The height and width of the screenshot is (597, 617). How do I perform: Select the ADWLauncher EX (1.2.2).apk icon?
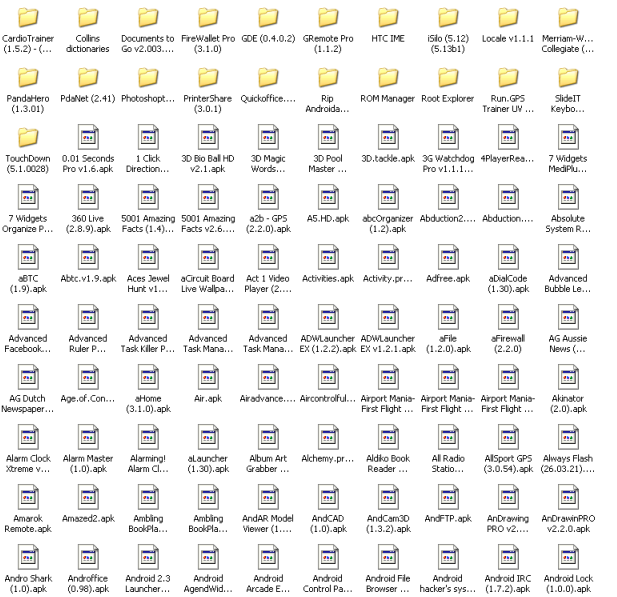click(328, 317)
